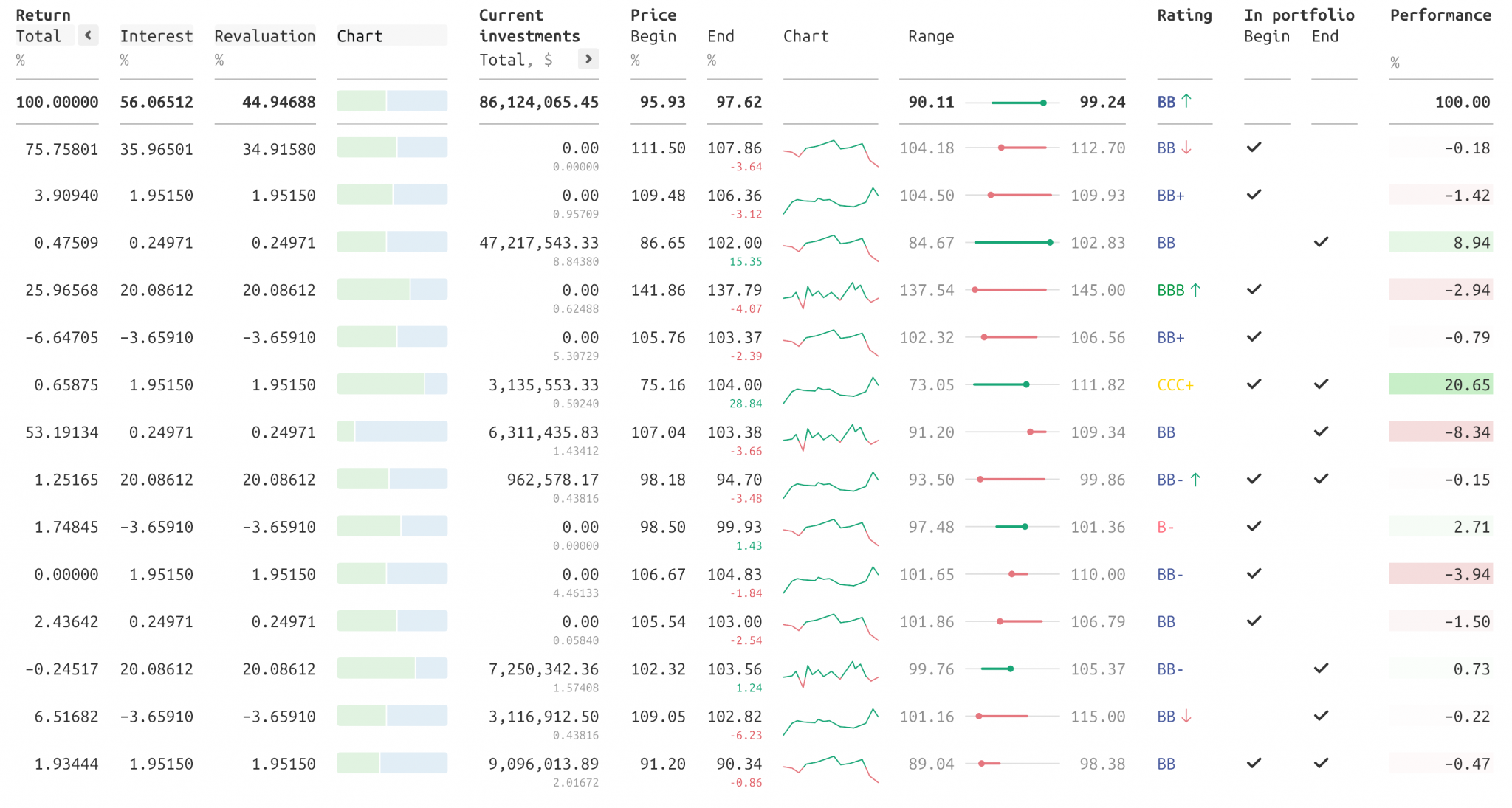Click up arrow next to BB- rating, 98.18 row
Viewport: 1512px width, 808px height.
tap(1195, 480)
